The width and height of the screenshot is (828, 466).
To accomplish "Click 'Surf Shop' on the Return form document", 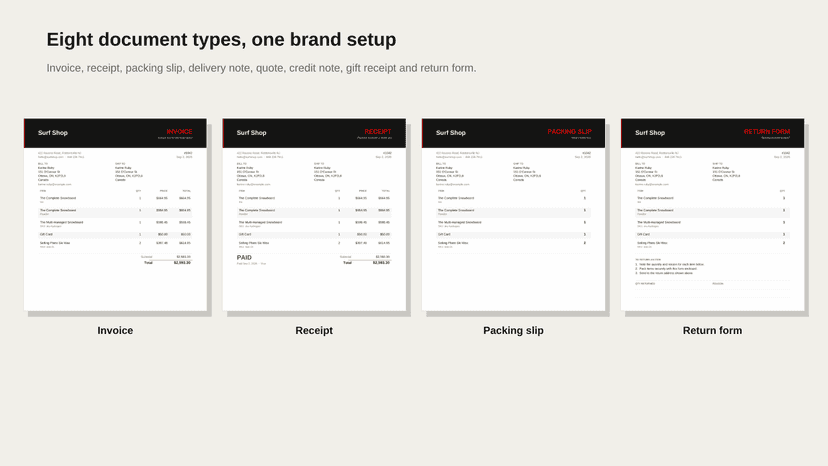I will (x=650, y=133).
